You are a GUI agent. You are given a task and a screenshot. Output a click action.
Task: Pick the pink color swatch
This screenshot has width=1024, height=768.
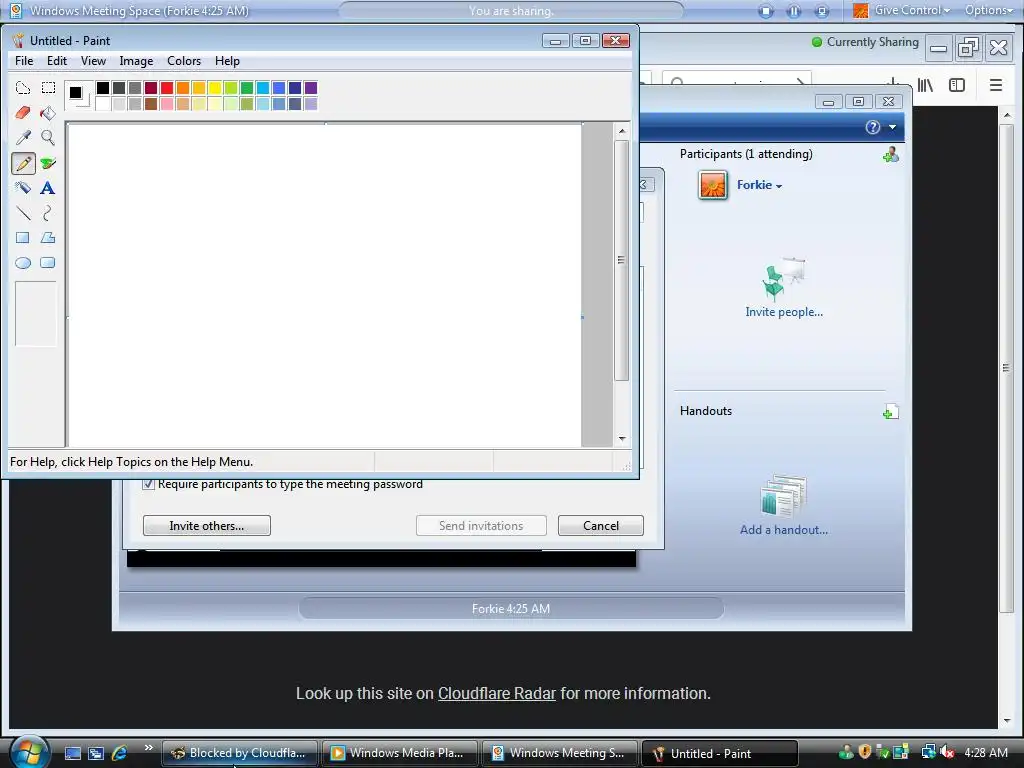[x=167, y=104]
